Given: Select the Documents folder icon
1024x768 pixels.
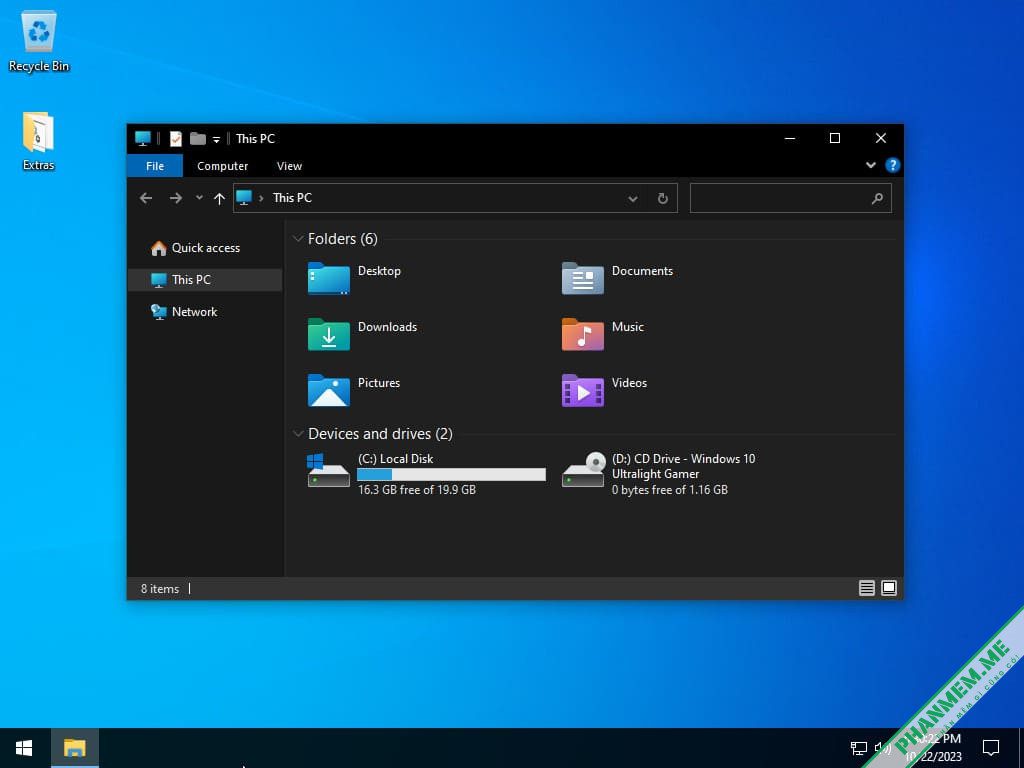Looking at the screenshot, I should [583, 278].
